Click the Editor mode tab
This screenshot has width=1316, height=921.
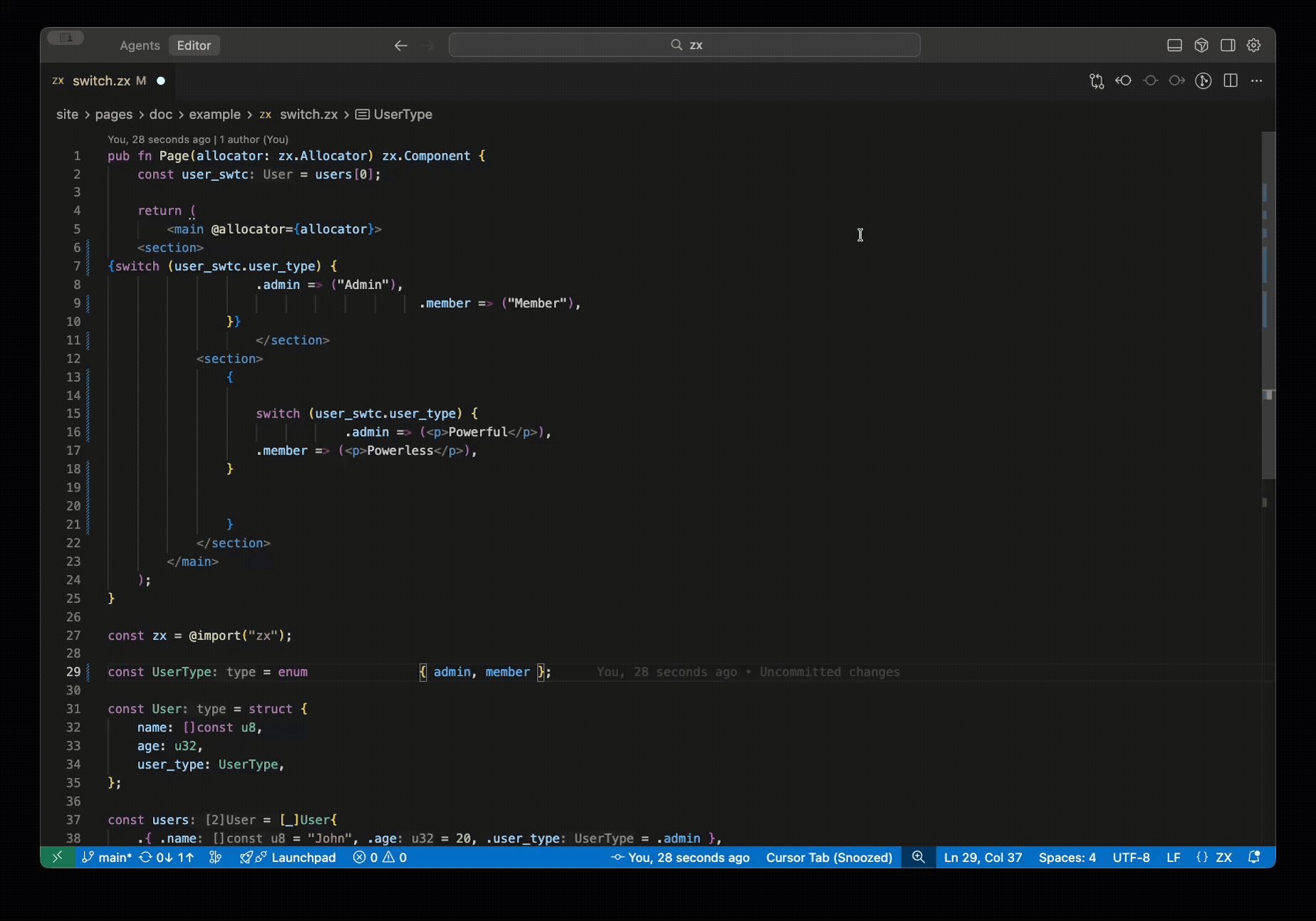click(x=194, y=46)
